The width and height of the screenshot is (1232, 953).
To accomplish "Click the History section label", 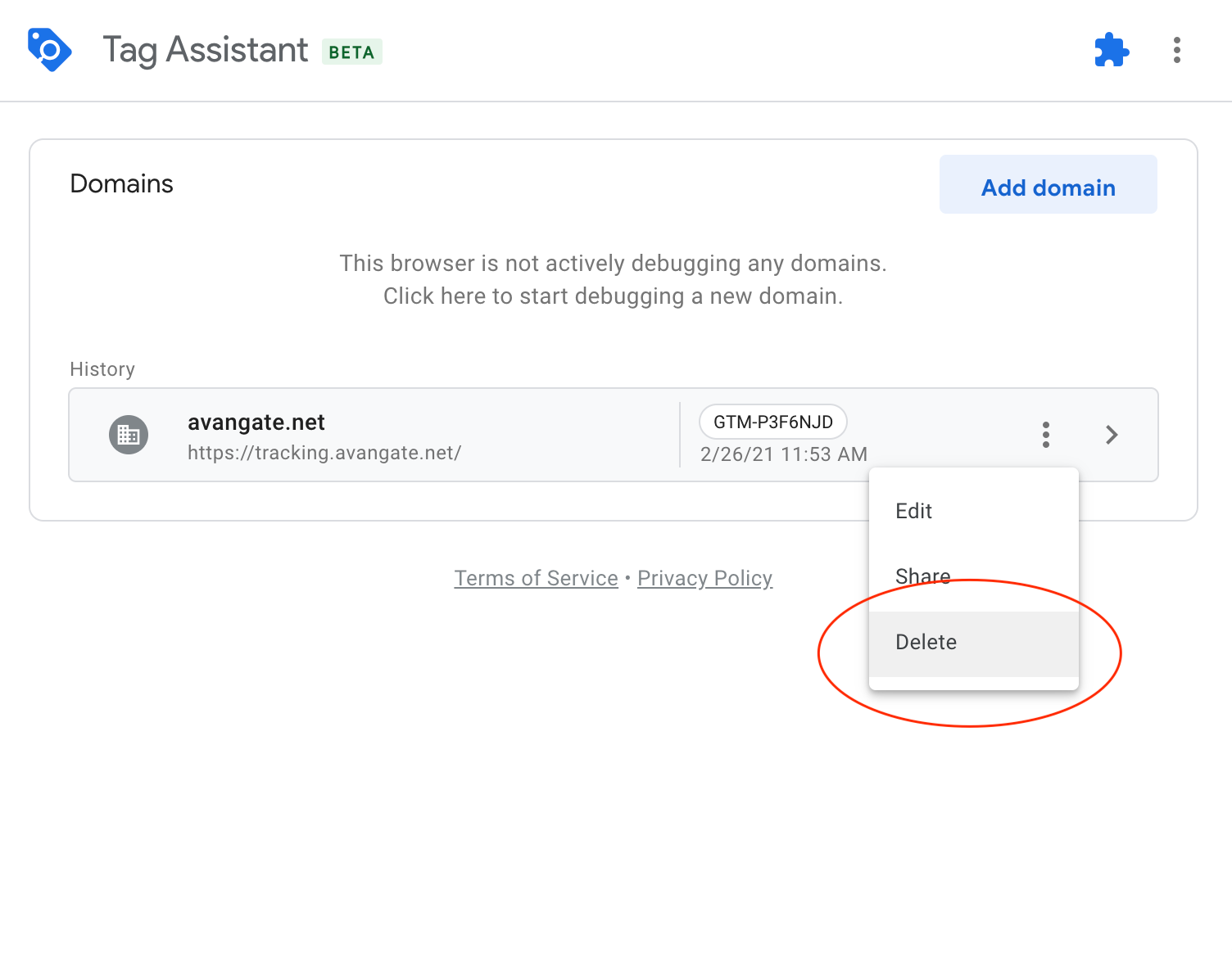I will tap(102, 369).
